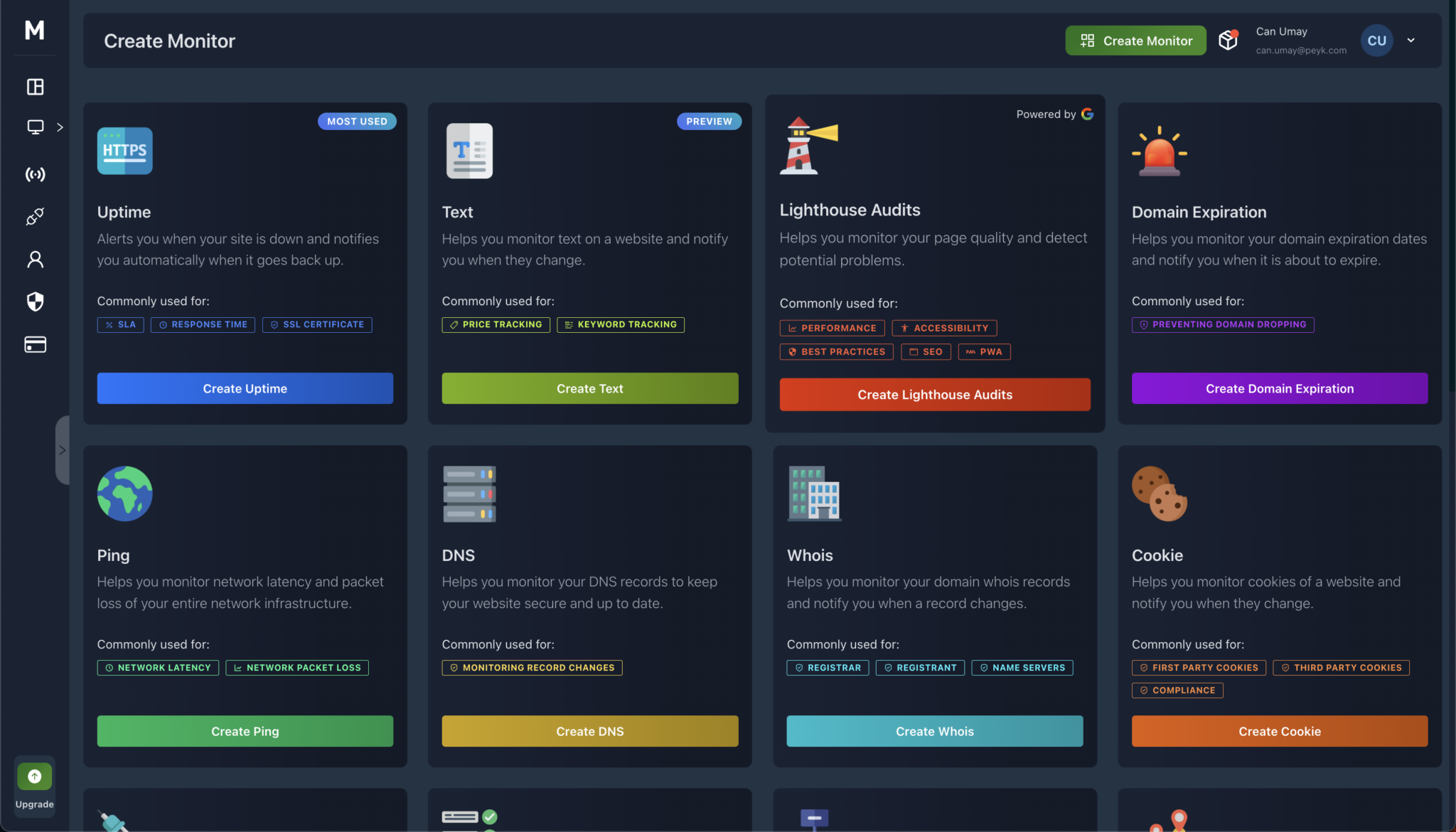1456x832 pixels.
Task: Click the FIRST PARTY COOKIES tag
Action: 1199,668
